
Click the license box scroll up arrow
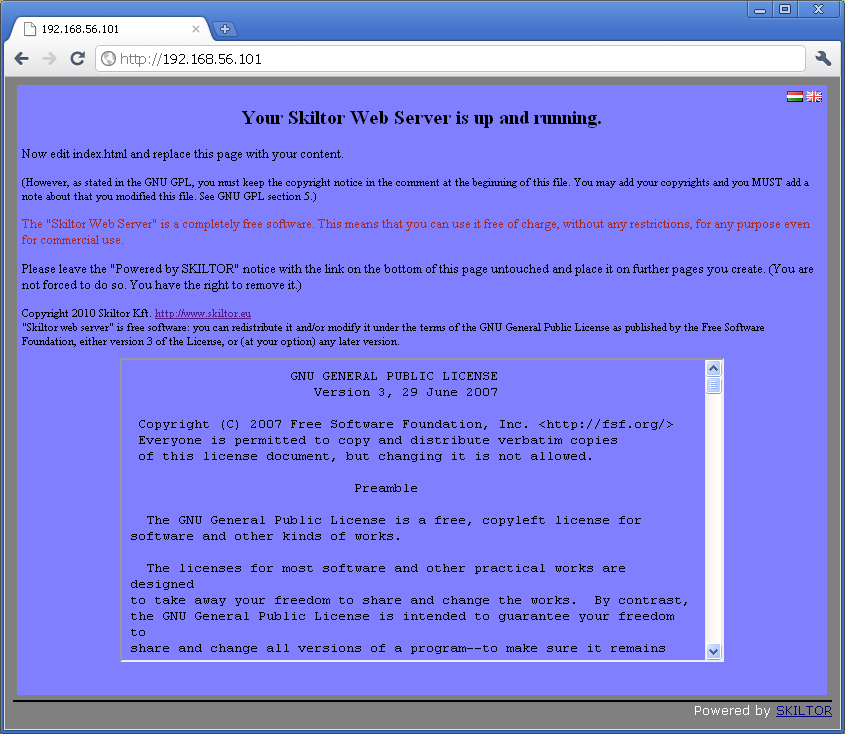(x=714, y=369)
